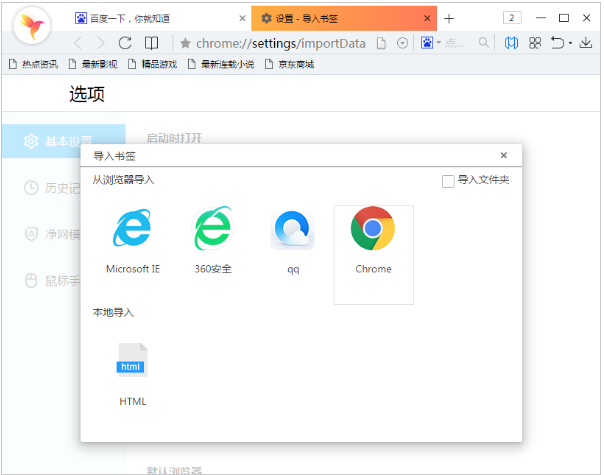The height and width of the screenshot is (475, 604).
Task: Go forward in browser history
Action: click(101, 43)
